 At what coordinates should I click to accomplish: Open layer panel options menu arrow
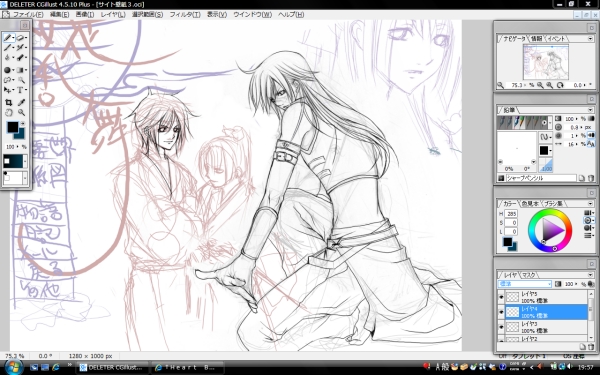click(590, 275)
